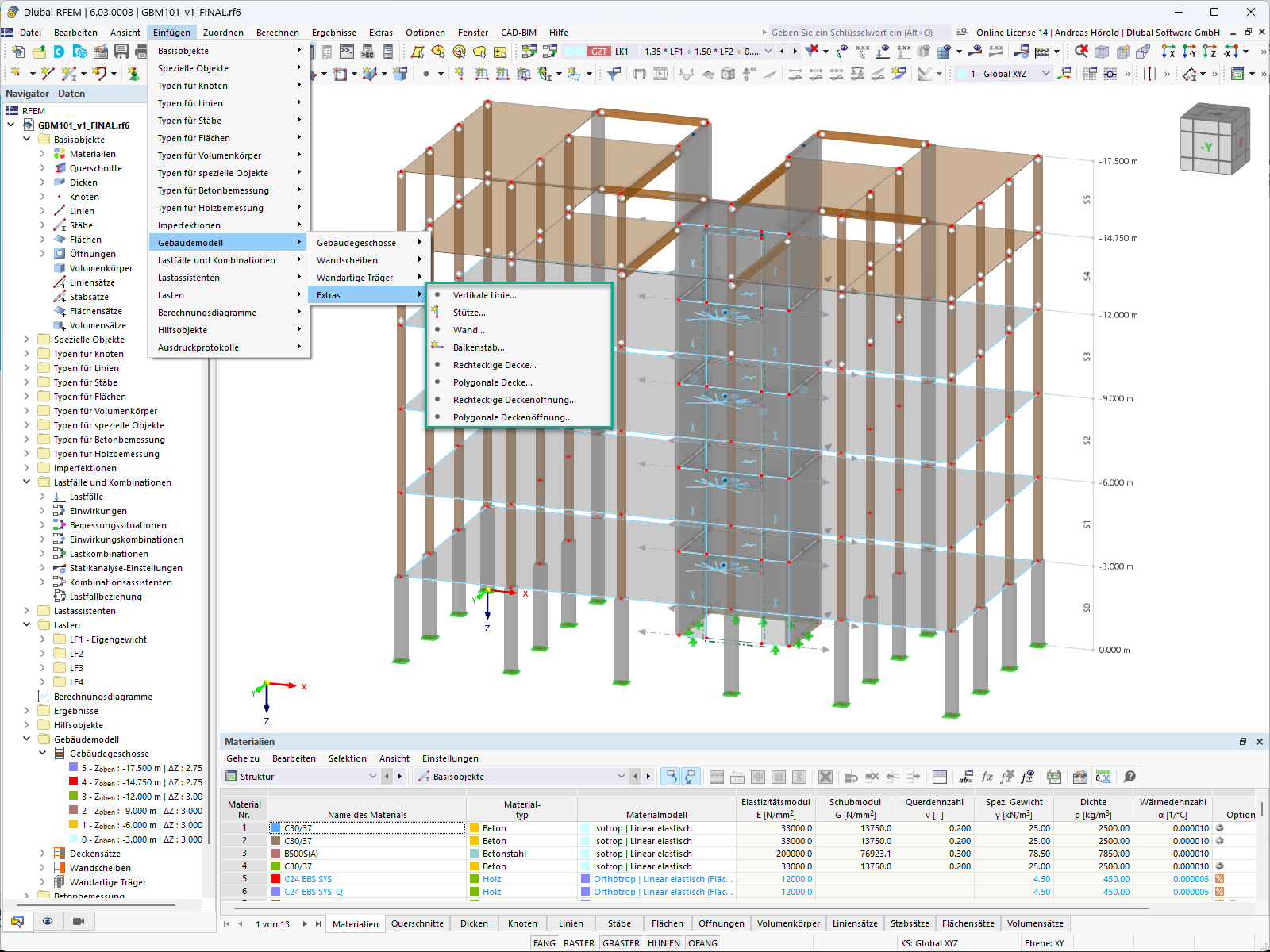Open the Basisobjekte dropdown in the table panel
Screen dimensions: 1270x952
[622, 777]
